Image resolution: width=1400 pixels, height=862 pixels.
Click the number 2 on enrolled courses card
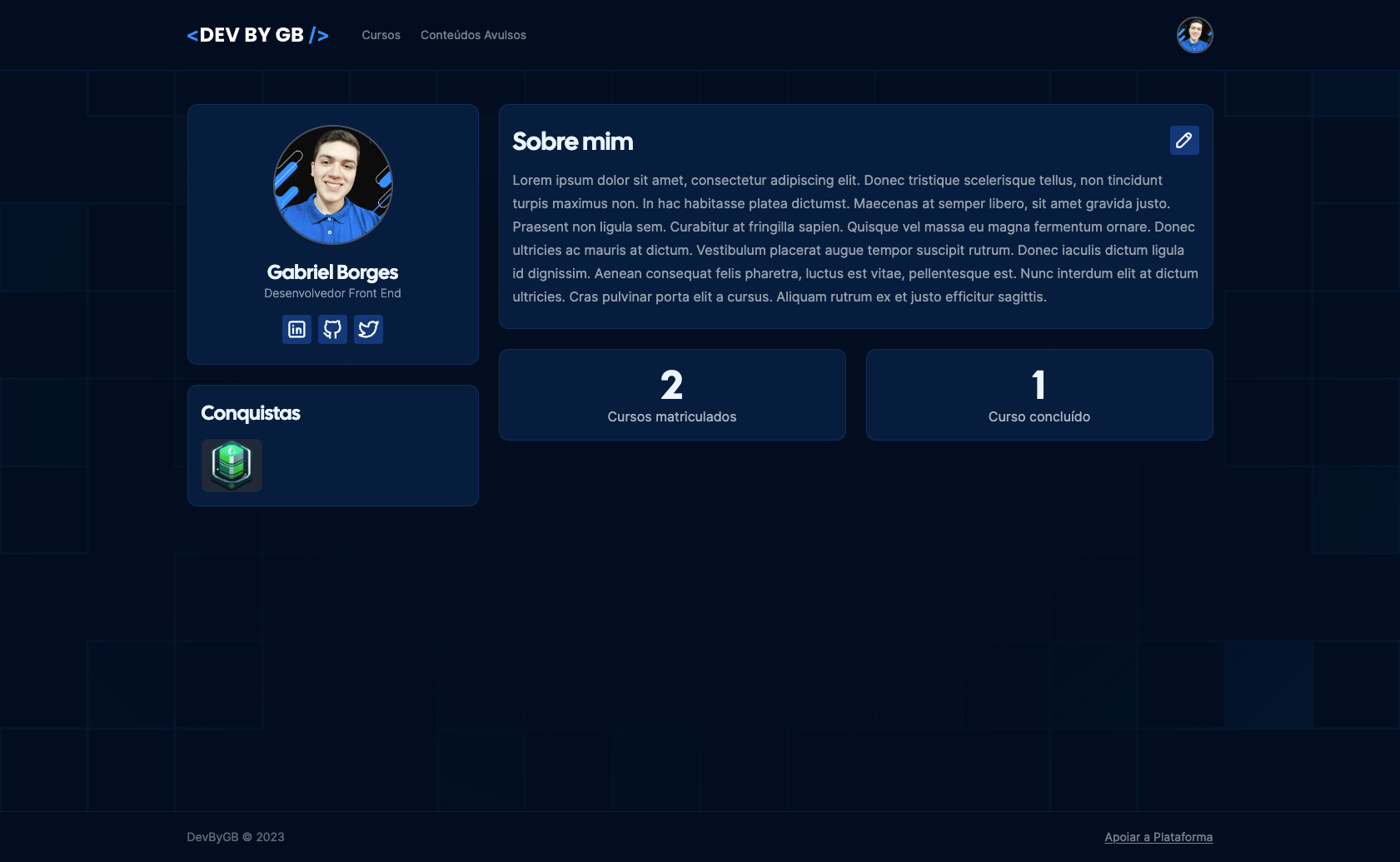(x=671, y=384)
